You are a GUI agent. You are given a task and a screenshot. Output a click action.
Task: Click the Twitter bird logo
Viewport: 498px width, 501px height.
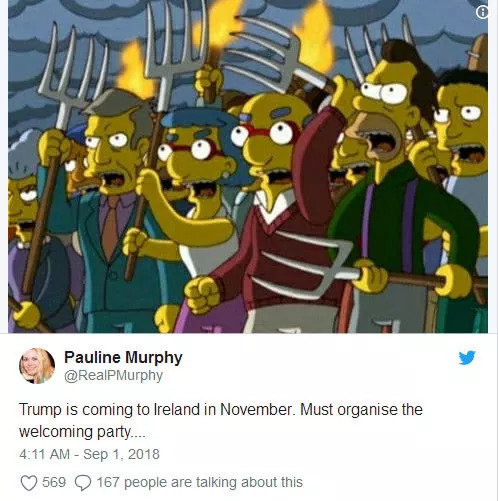(467, 358)
